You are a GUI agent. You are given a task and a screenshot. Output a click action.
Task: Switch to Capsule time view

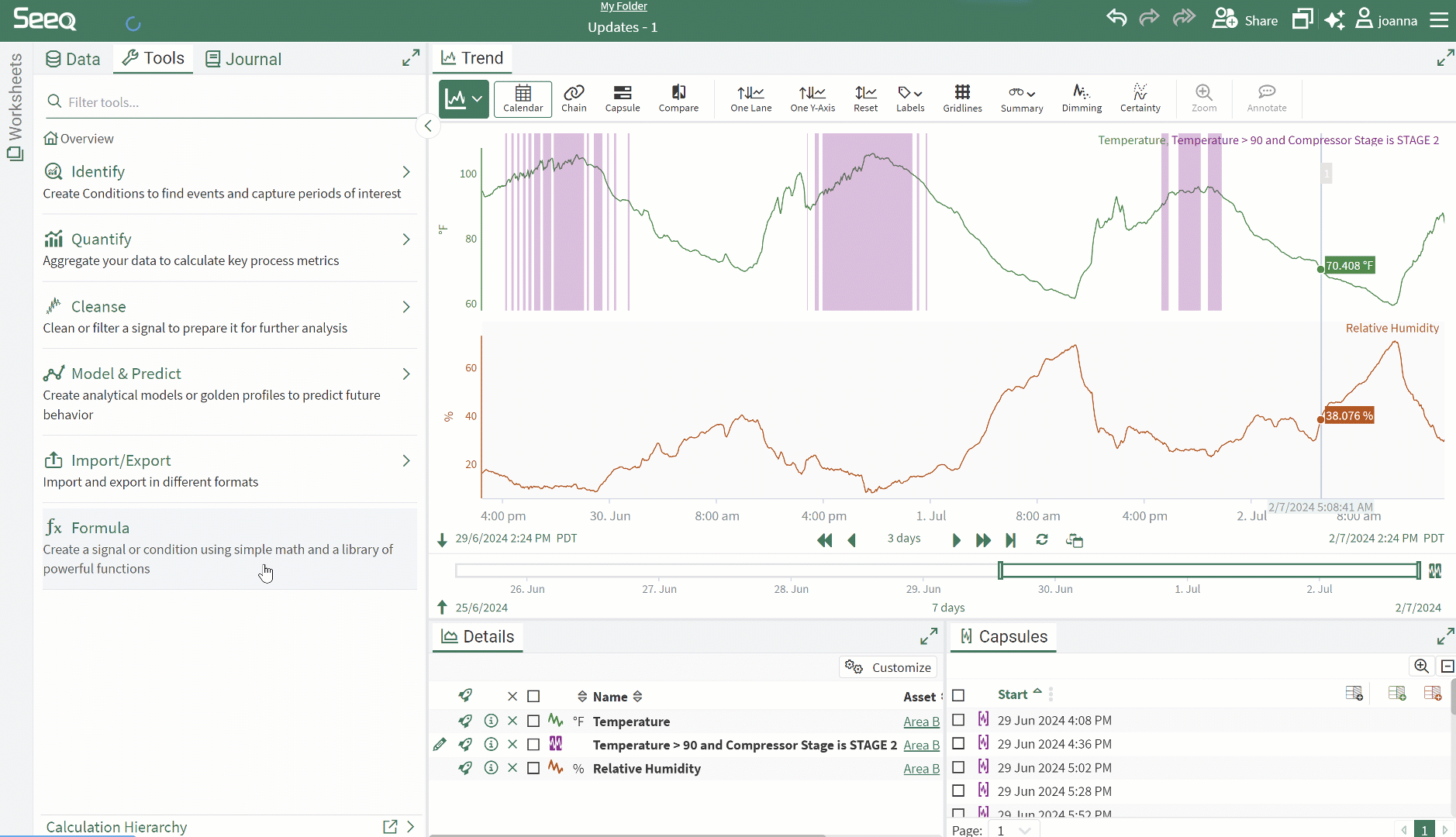pos(623,98)
